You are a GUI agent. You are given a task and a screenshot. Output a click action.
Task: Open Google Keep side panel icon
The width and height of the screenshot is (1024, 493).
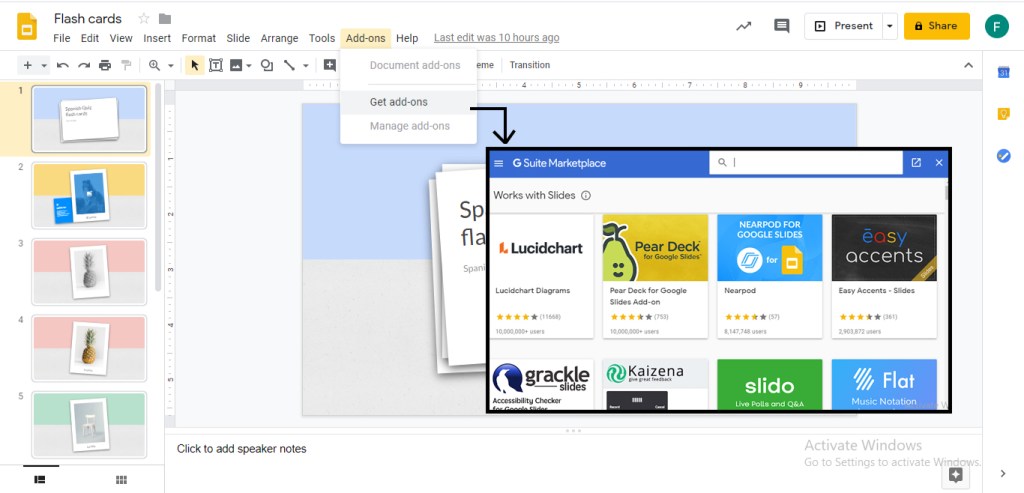[1003, 114]
